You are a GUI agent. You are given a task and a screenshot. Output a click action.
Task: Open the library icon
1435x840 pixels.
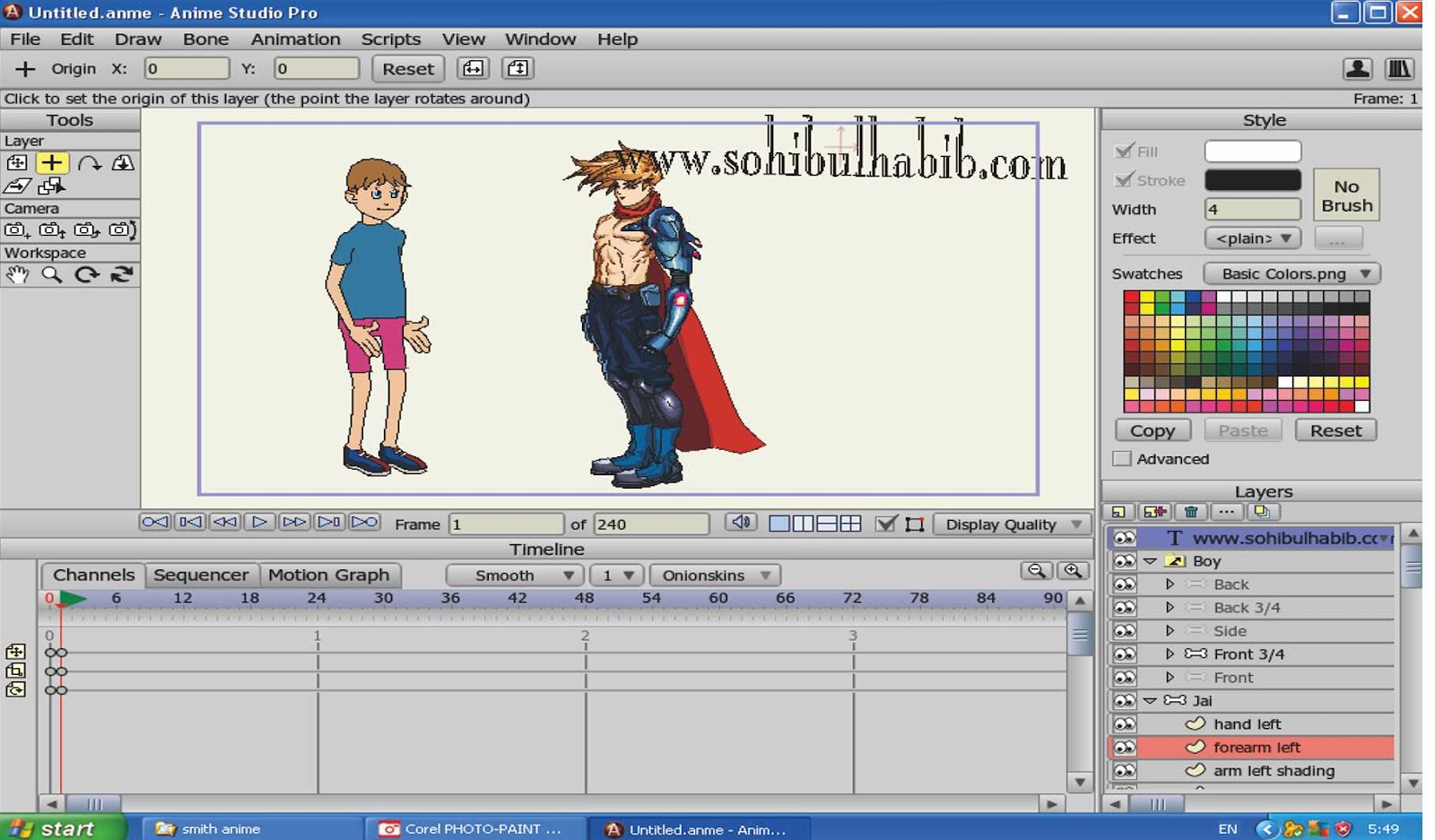(x=1399, y=68)
